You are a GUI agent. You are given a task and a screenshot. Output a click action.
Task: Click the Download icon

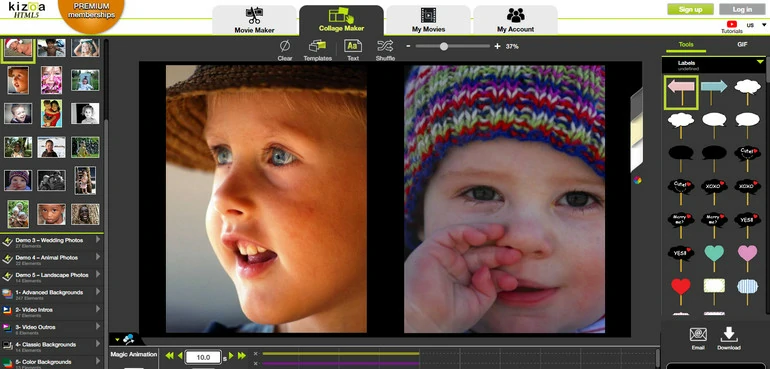729,339
